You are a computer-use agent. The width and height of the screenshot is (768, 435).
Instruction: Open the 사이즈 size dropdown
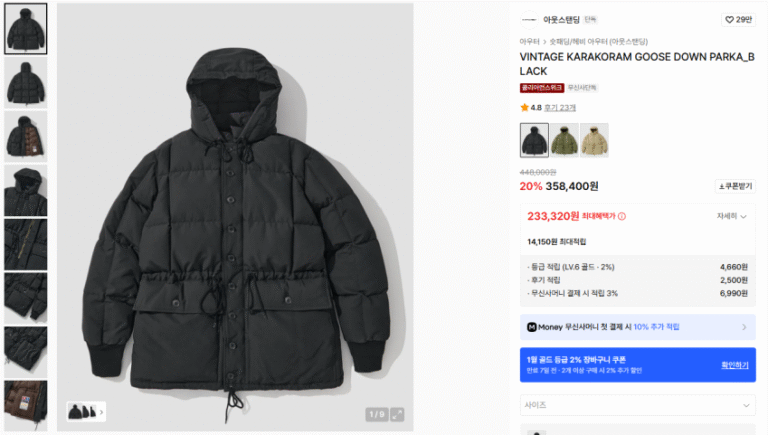pyautogui.click(x=637, y=405)
